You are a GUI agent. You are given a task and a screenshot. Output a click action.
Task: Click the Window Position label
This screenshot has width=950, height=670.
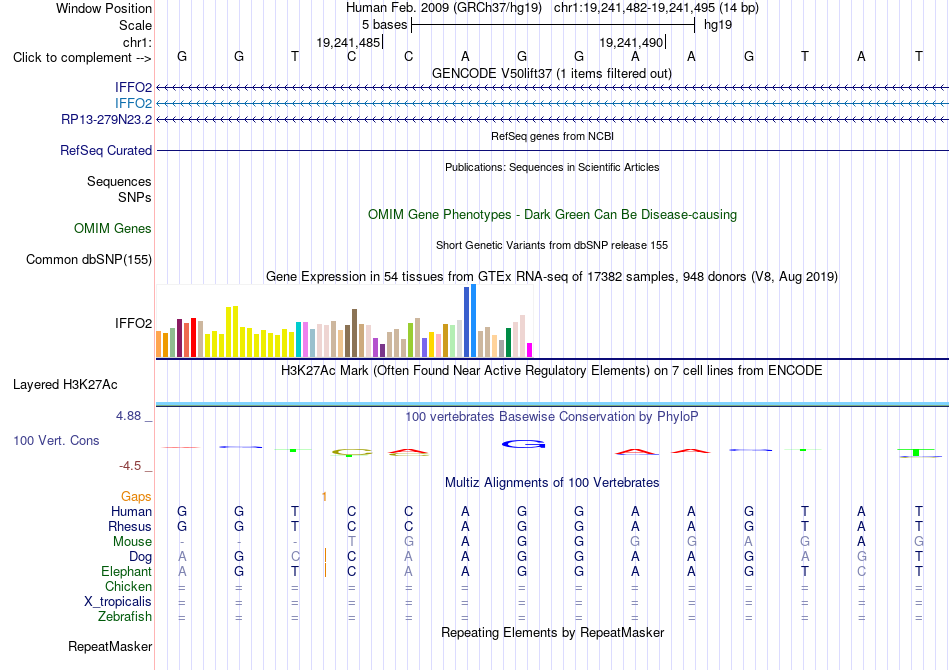pyautogui.click(x=104, y=8)
